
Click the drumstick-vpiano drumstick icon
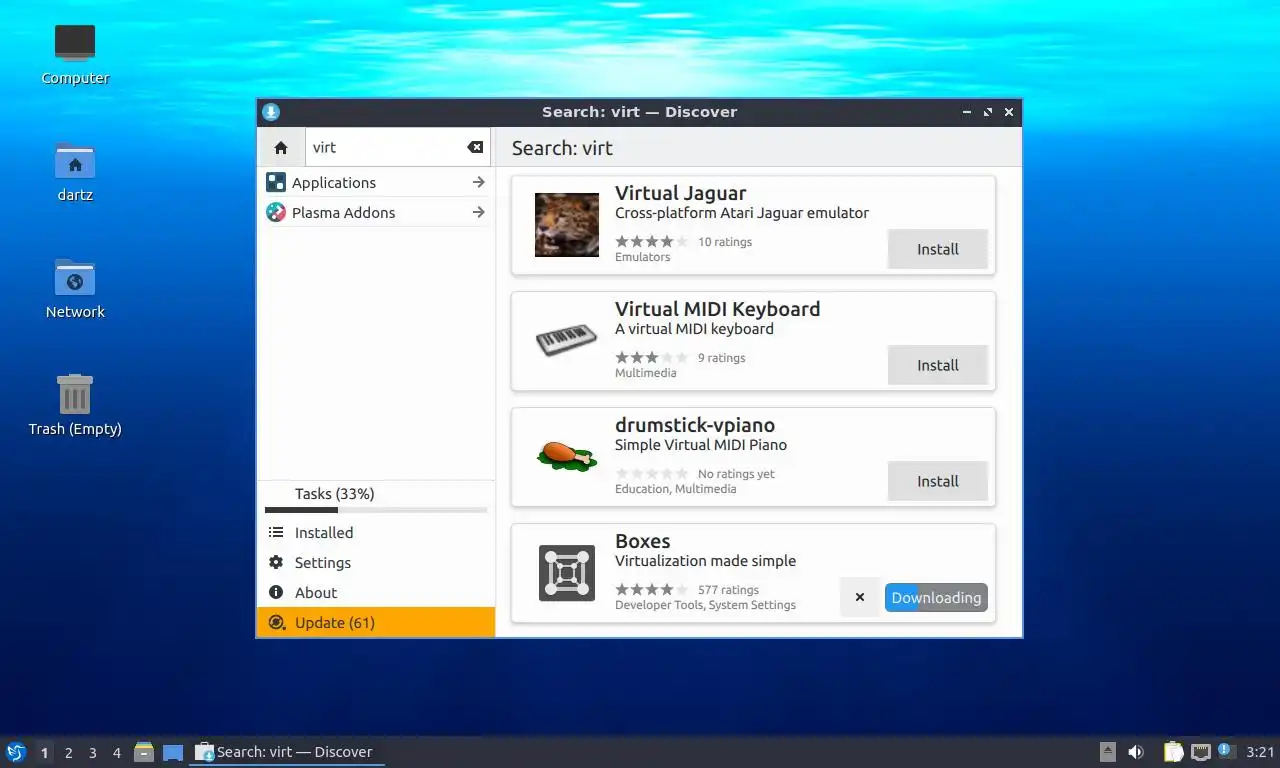point(567,456)
